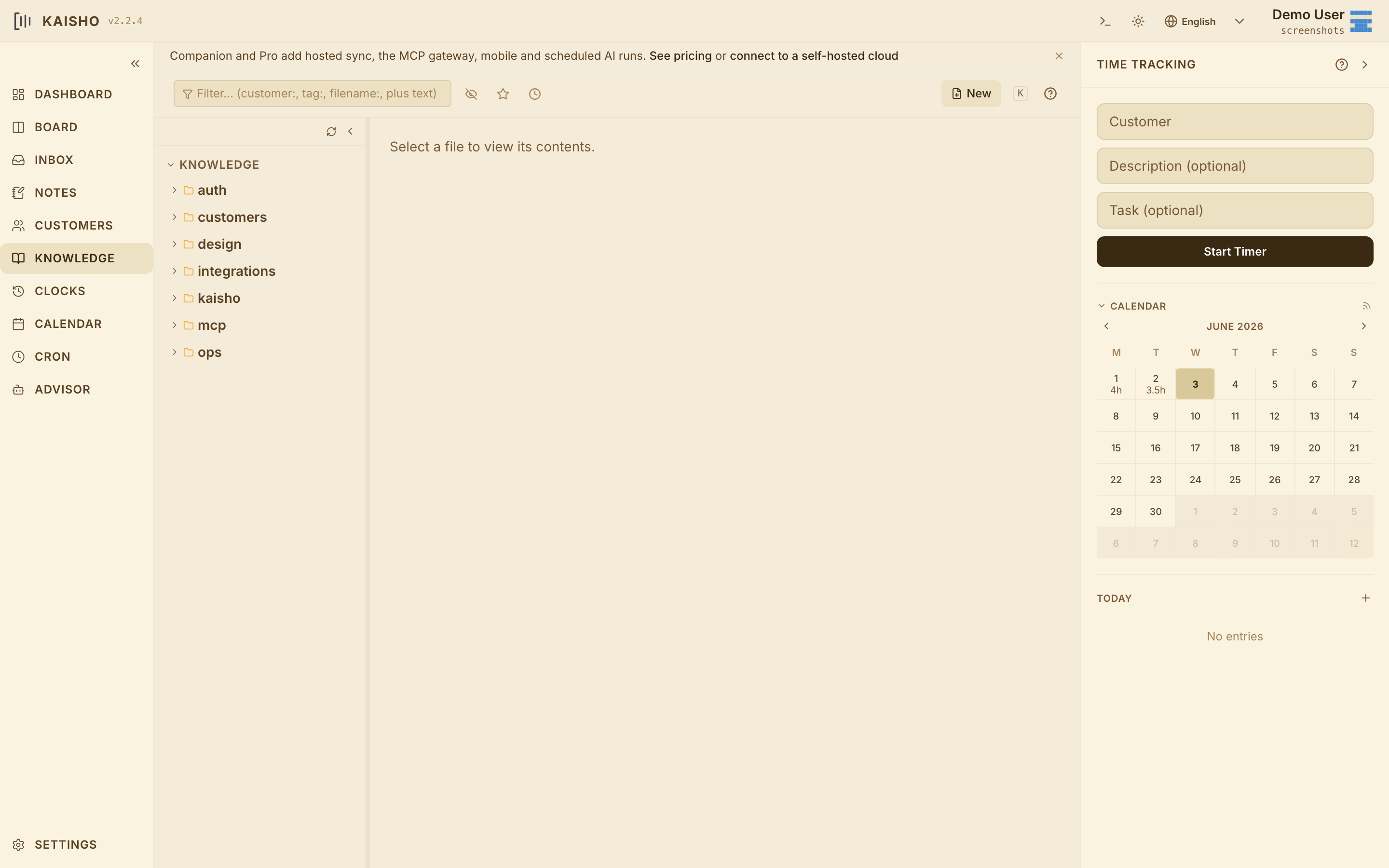Screen dimensions: 1389x868
Task: Click the Demo User avatar
Action: [x=1361, y=21]
